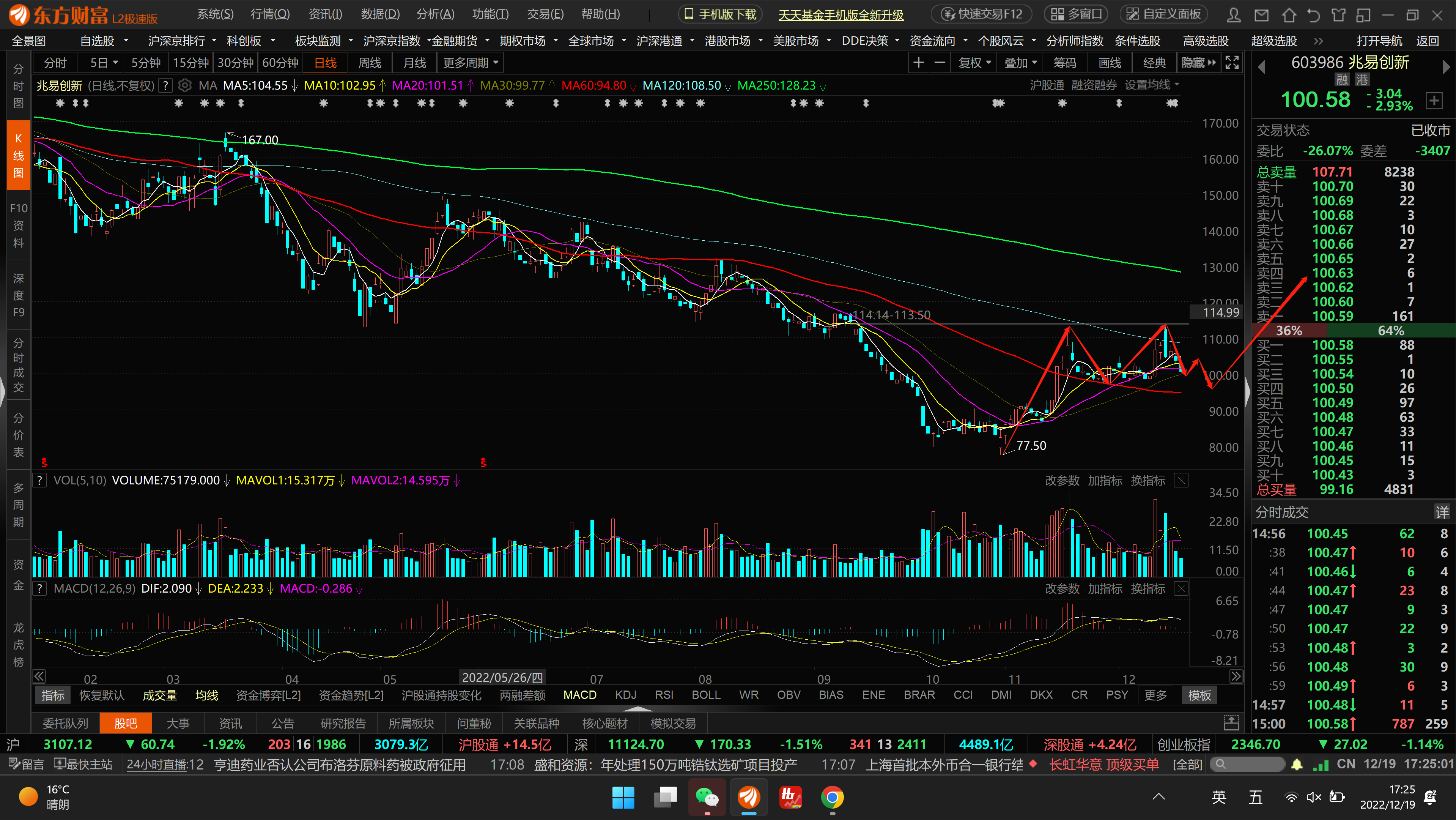The height and width of the screenshot is (820, 1456).
Task: Switch to 周线 weekly period
Action: point(370,63)
